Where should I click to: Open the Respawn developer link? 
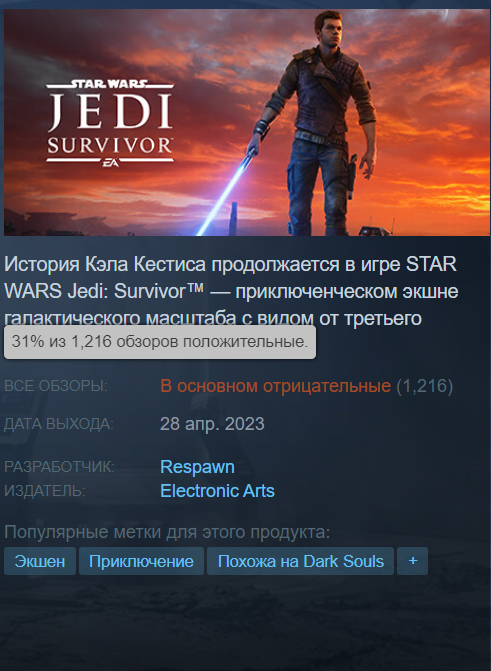(197, 466)
